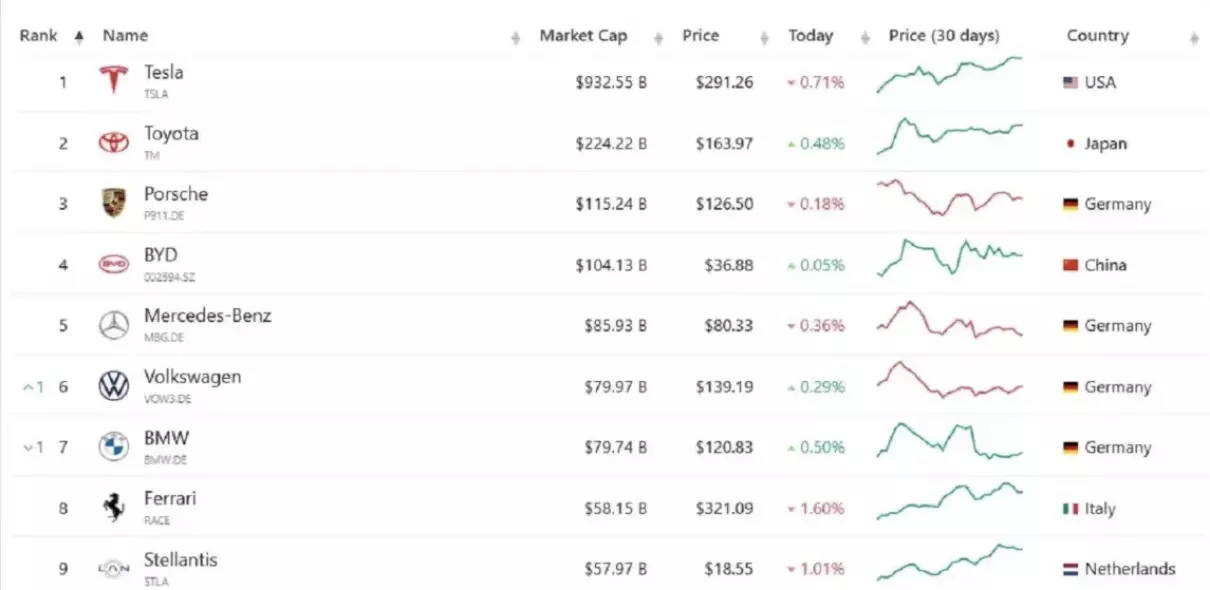Click the Toyota logo icon
This screenshot has width=1210, height=590.
(x=113, y=143)
